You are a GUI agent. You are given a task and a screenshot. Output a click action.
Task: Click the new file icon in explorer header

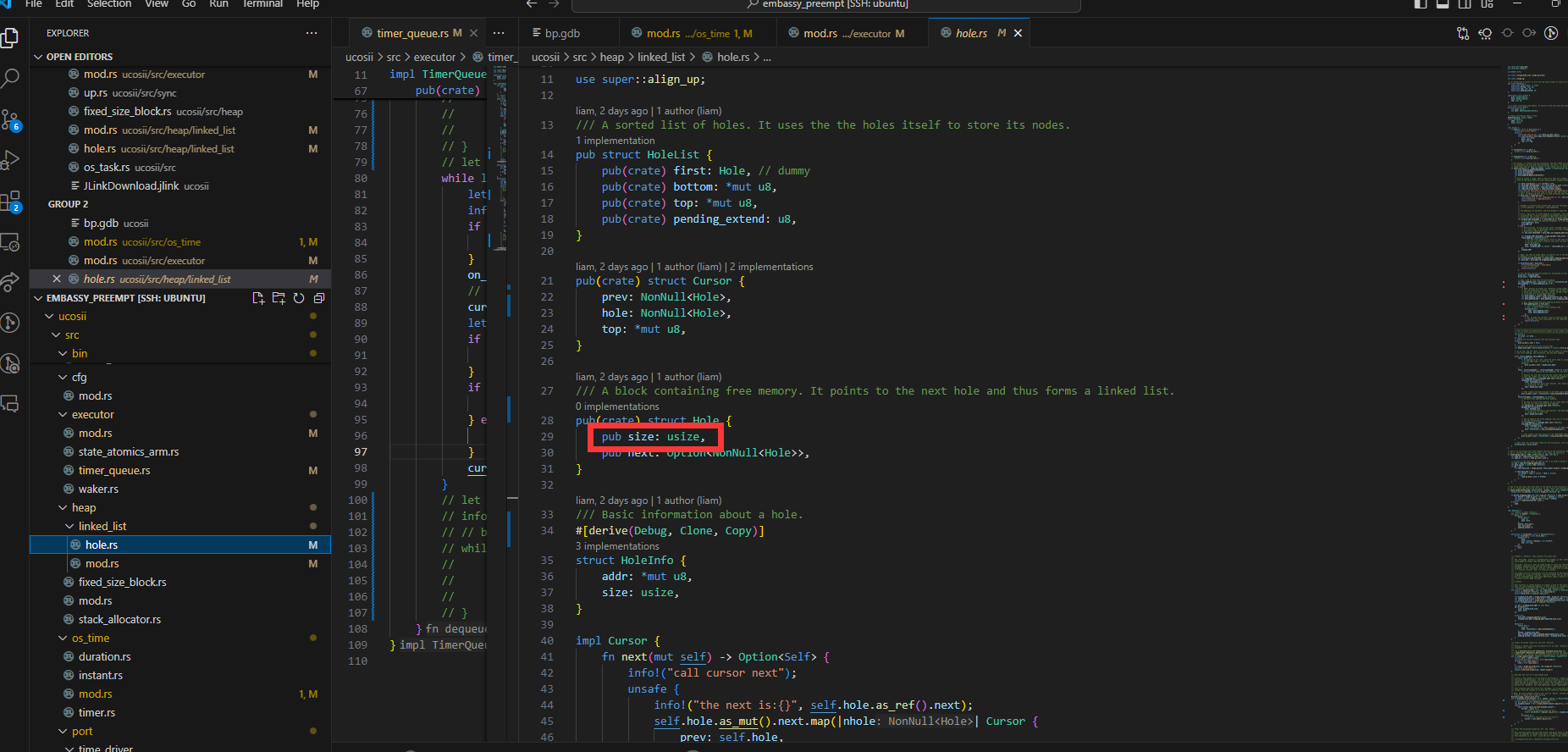coord(258,298)
